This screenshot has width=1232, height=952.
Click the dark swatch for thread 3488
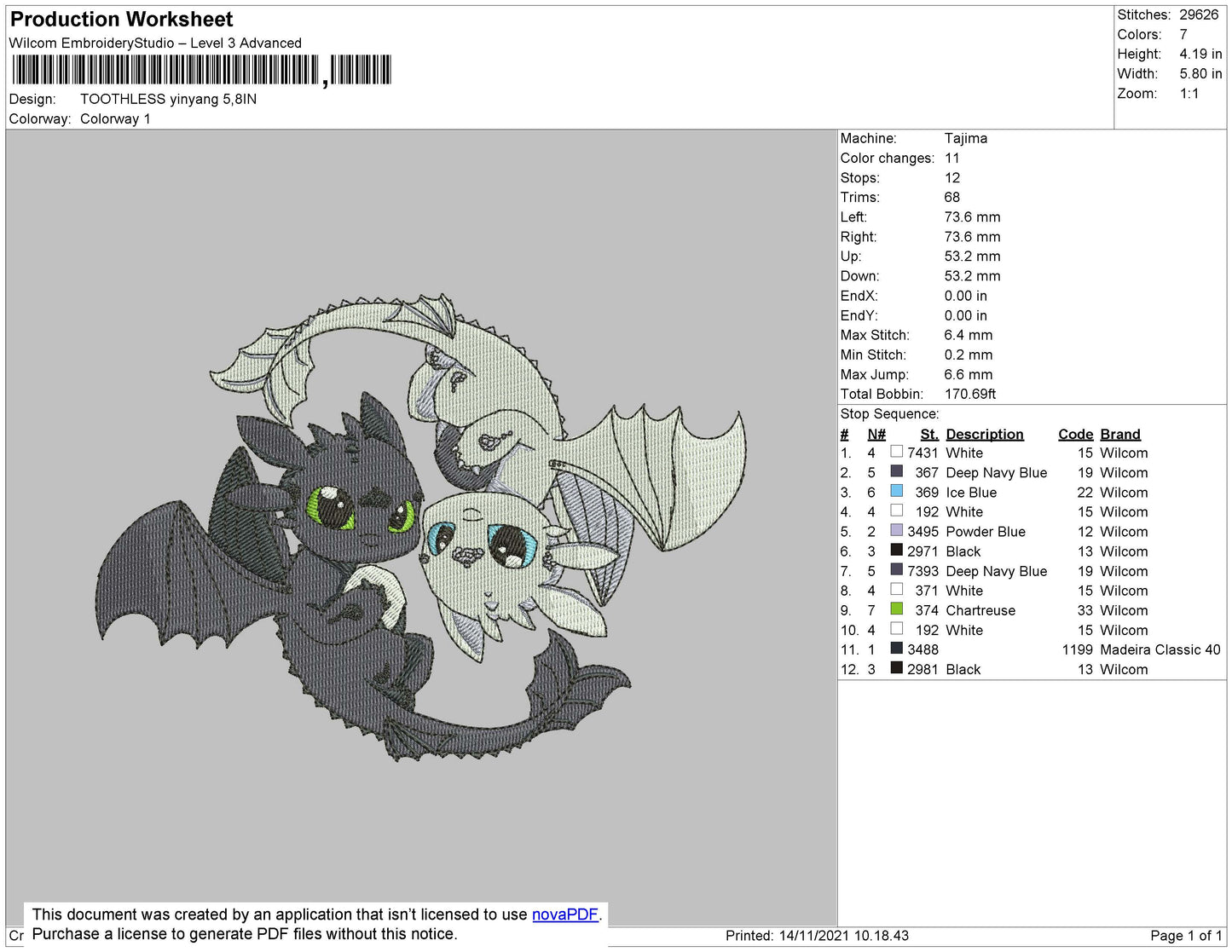tap(896, 649)
